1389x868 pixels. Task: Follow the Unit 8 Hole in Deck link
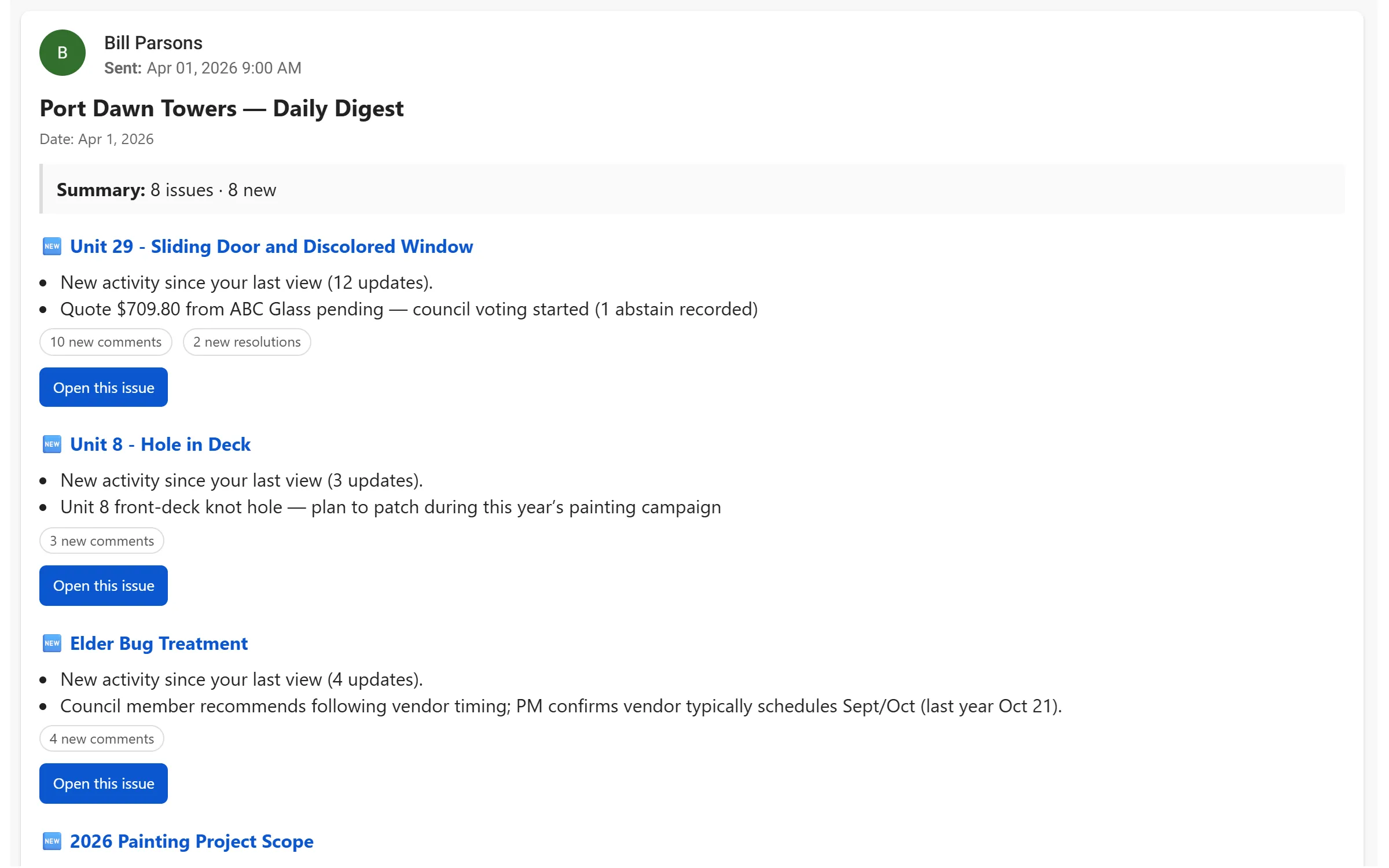160,444
